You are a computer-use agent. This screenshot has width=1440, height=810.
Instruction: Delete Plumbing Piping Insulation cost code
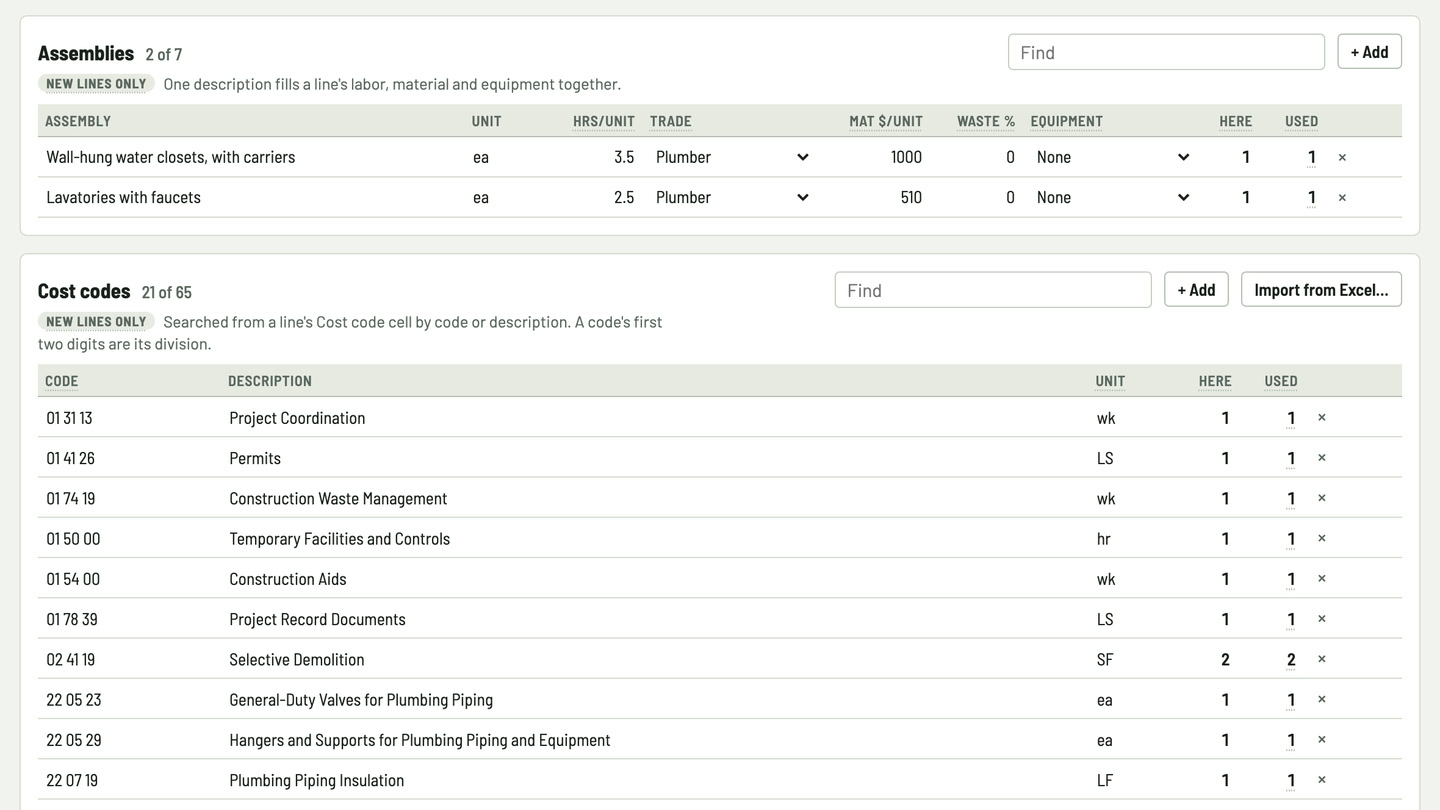point(1321,780)
